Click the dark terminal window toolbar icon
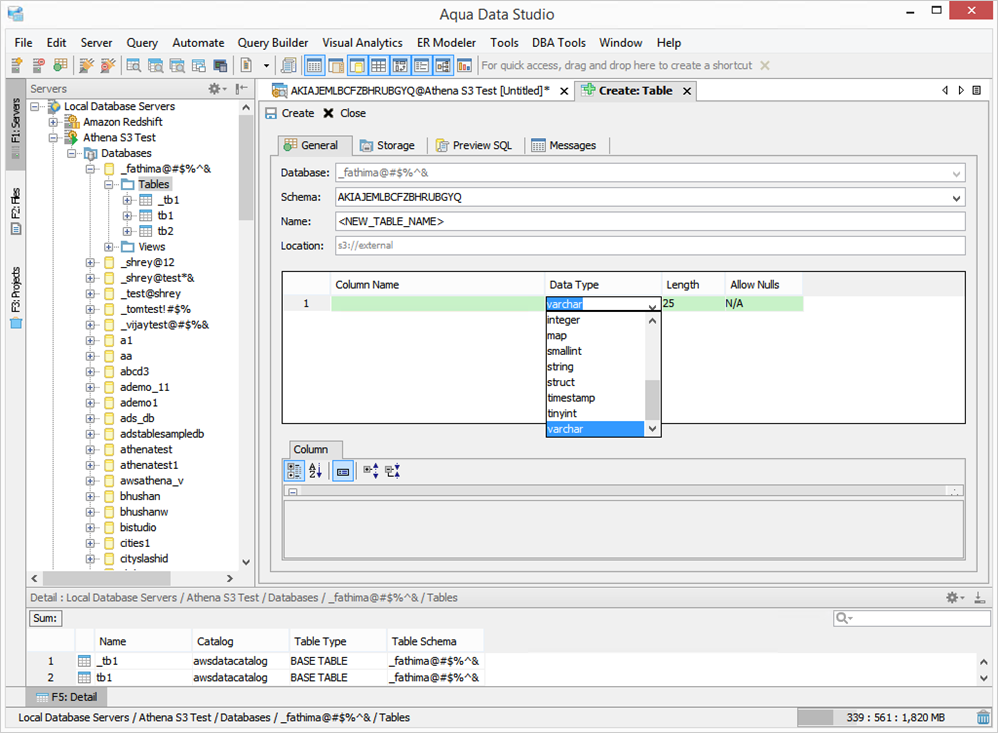The image size is (998, 733). [220, 65]
